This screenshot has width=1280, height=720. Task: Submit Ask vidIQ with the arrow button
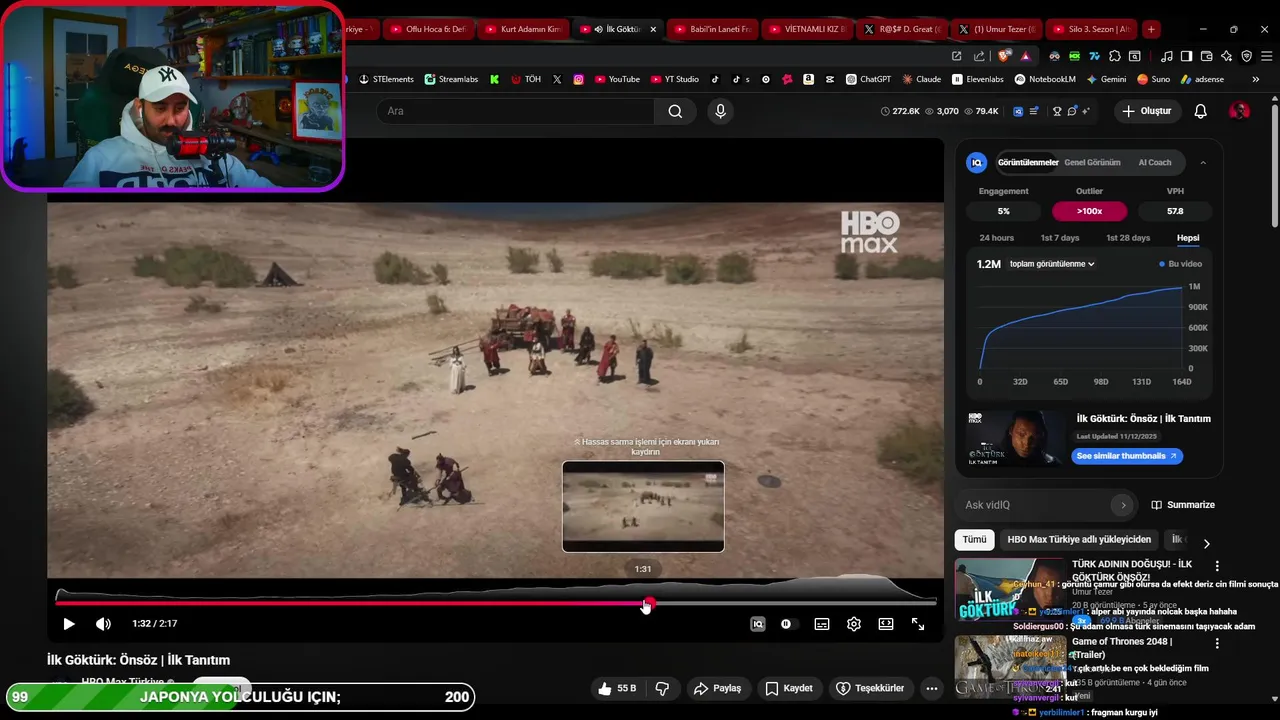point(1123,505)
